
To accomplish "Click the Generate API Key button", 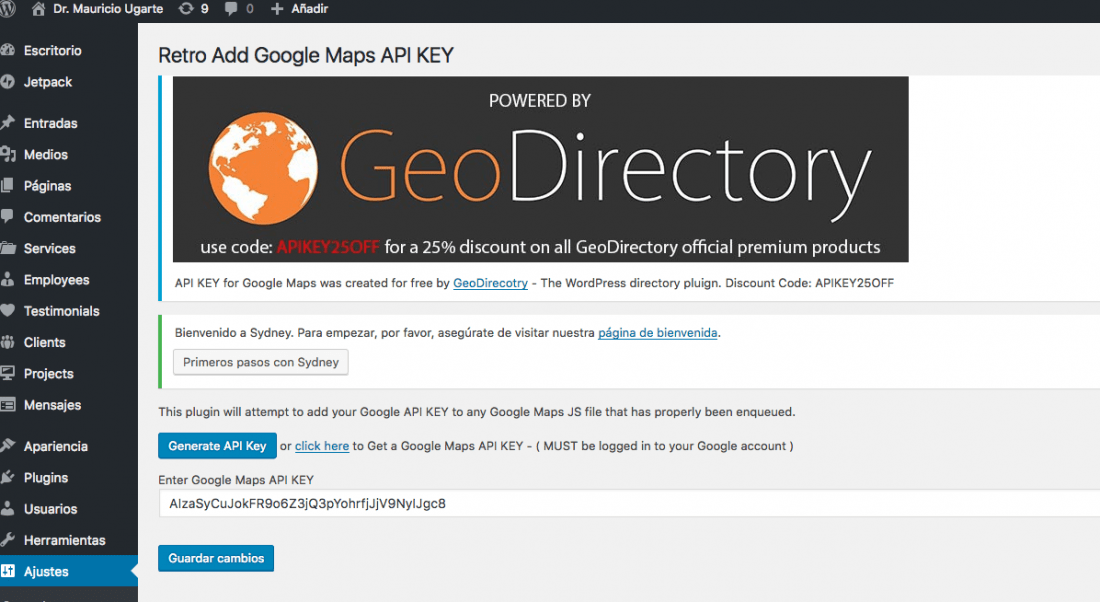I will (217, 446).
